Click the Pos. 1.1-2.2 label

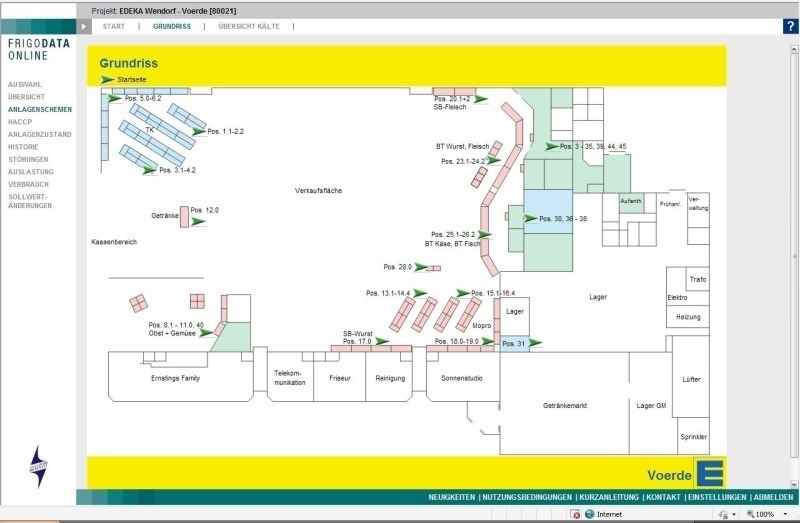[226, 131]
